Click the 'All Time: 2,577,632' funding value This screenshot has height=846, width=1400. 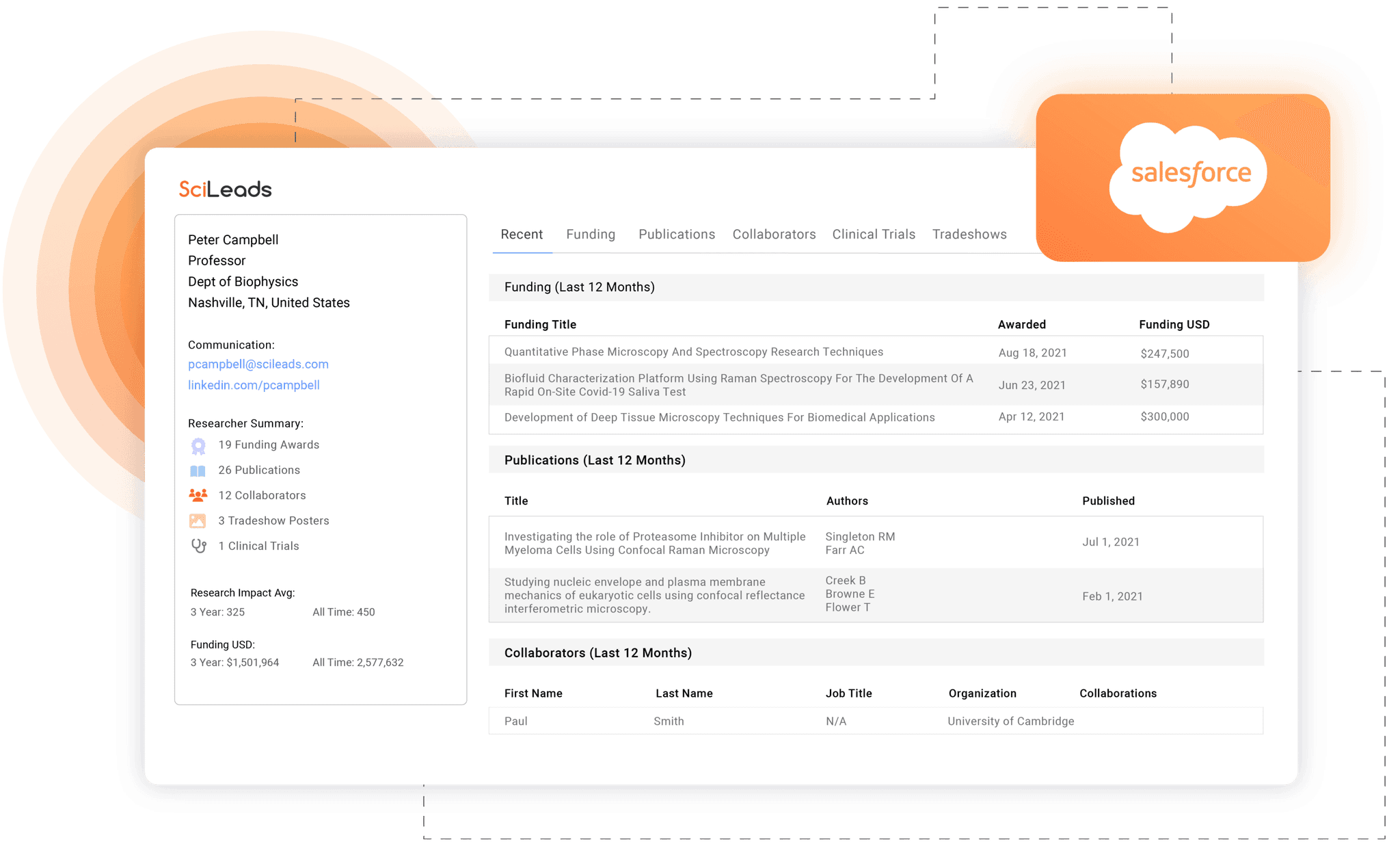tap(358, 663)
